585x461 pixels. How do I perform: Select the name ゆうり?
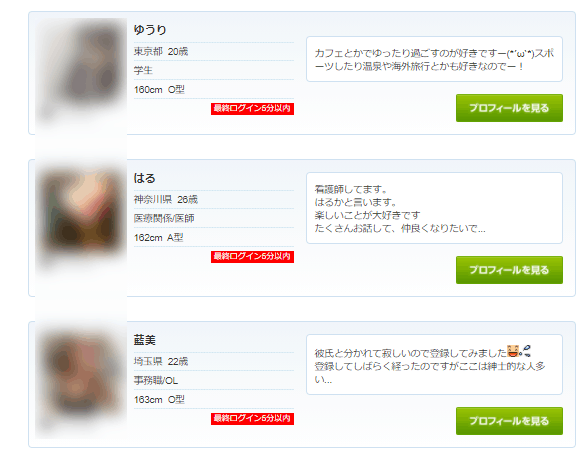pyautogui.click(x=150, y=29)
